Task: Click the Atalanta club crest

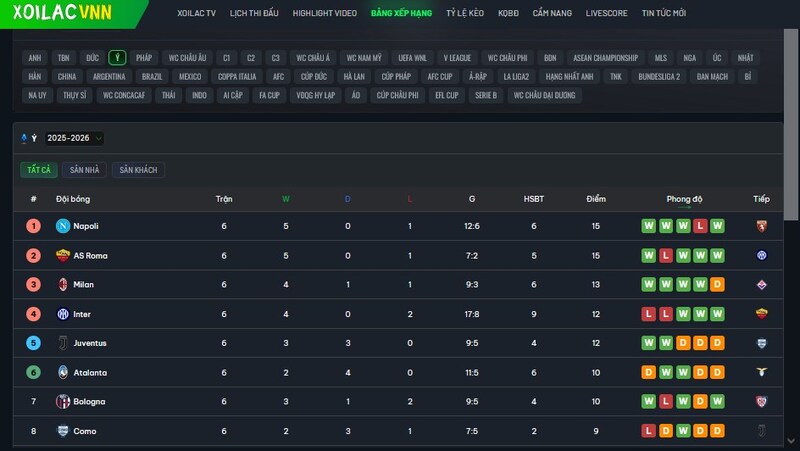Action: click(63, 372)
